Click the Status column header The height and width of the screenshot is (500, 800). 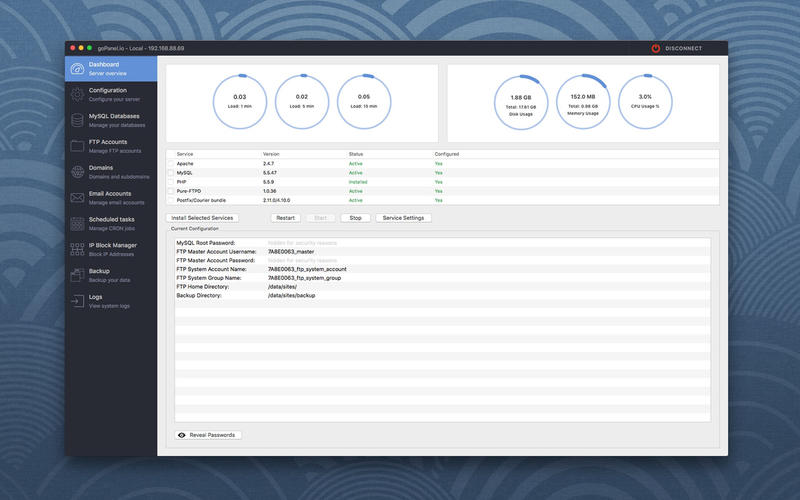(x=357, y=154)
